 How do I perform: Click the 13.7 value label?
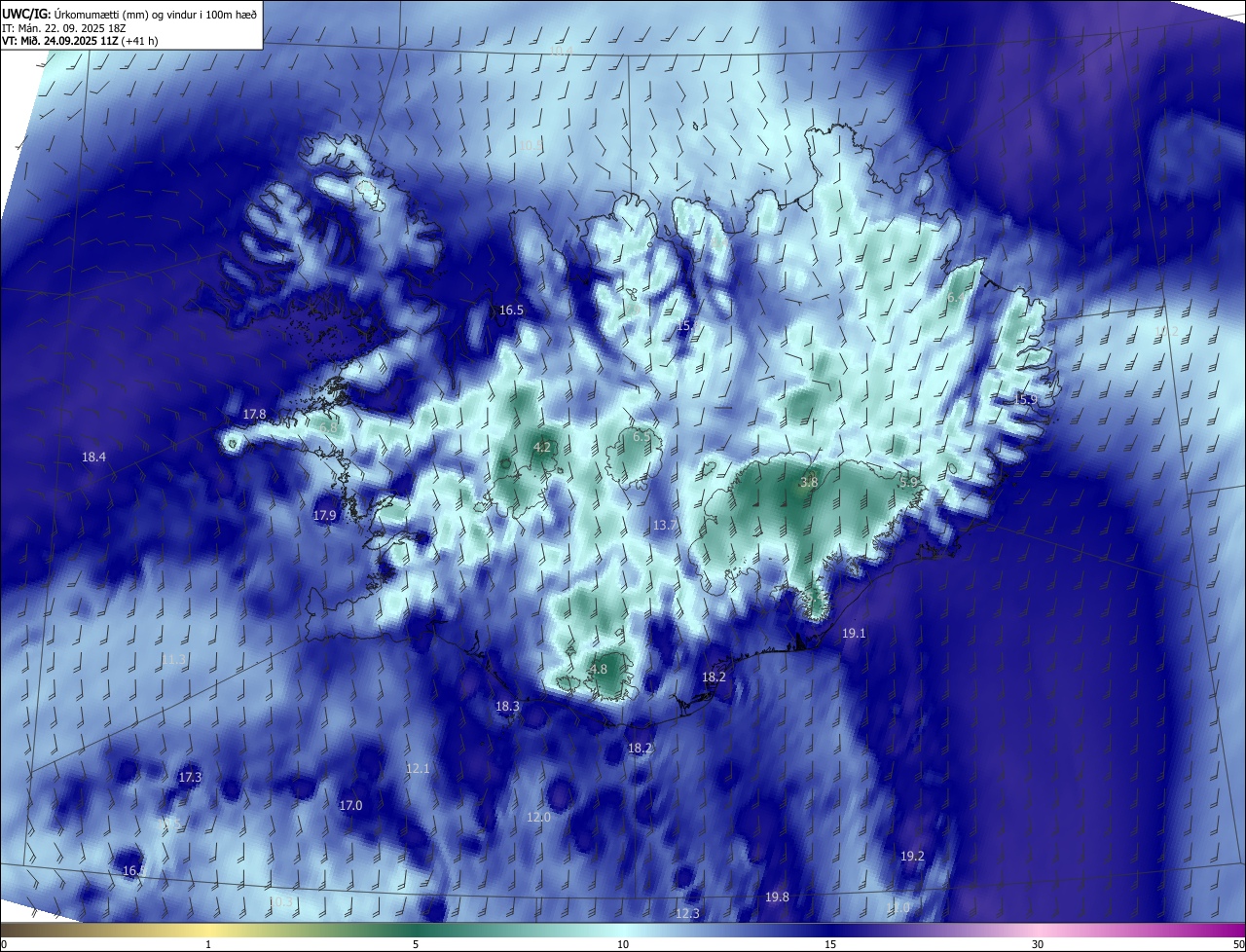point(665,525)
